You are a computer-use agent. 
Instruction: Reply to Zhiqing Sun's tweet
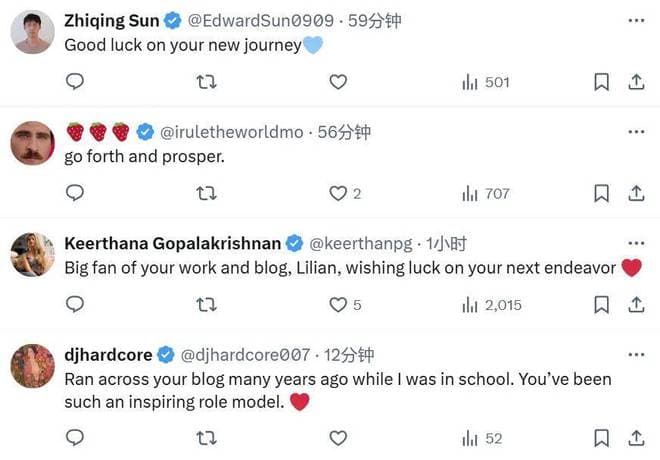[75, 82]
